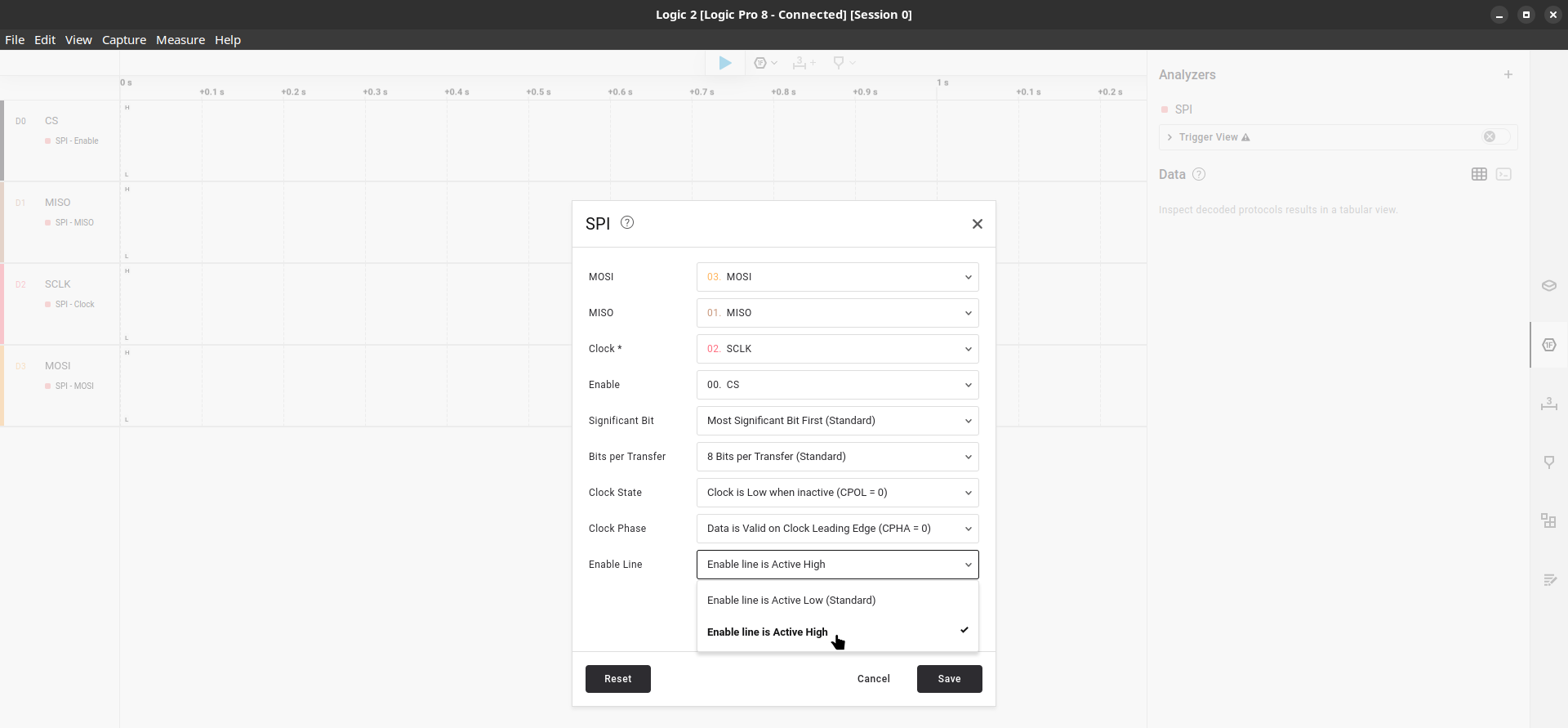Minimize the Logic 2 window

click(1499, 15)
